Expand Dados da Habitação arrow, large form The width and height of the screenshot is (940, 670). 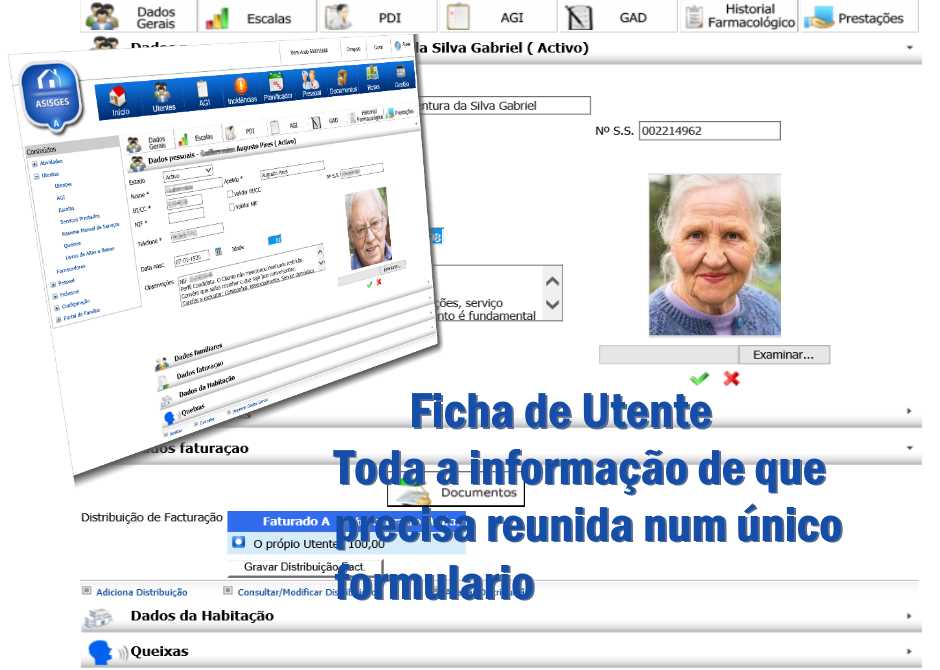[910, 616]
